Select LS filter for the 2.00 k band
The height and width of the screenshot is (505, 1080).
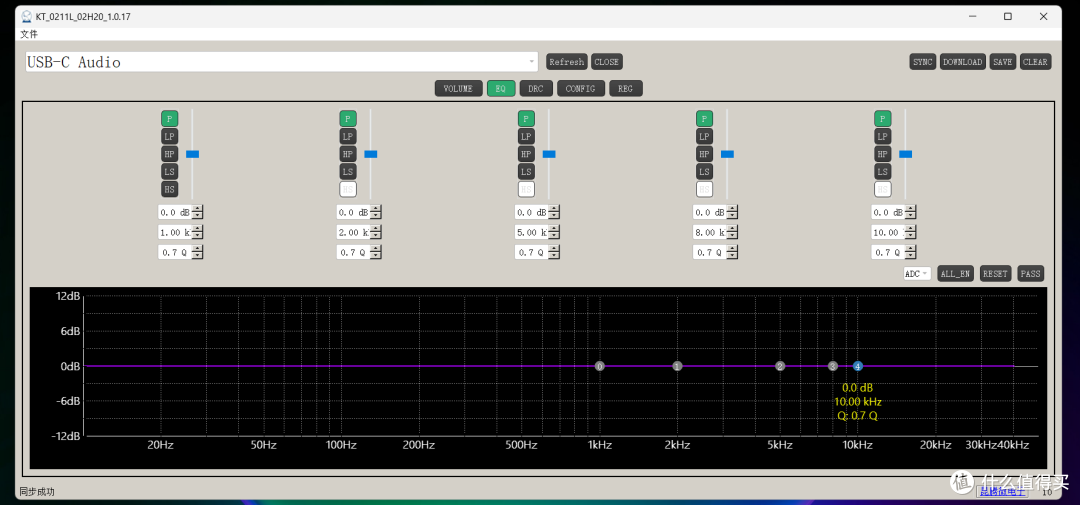pyautogui.click(x=348, y=172)
